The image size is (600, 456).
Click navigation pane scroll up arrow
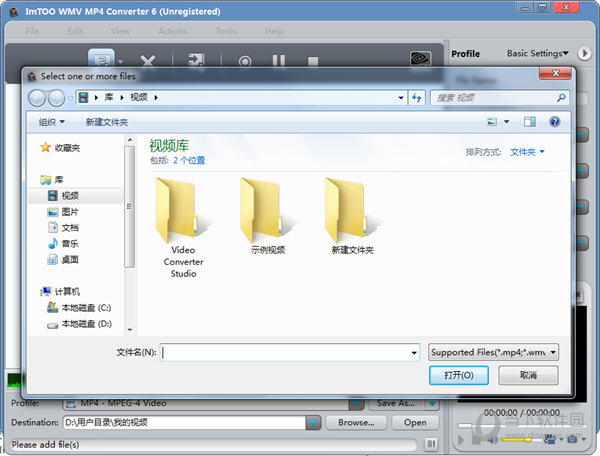tap(130, 140)
